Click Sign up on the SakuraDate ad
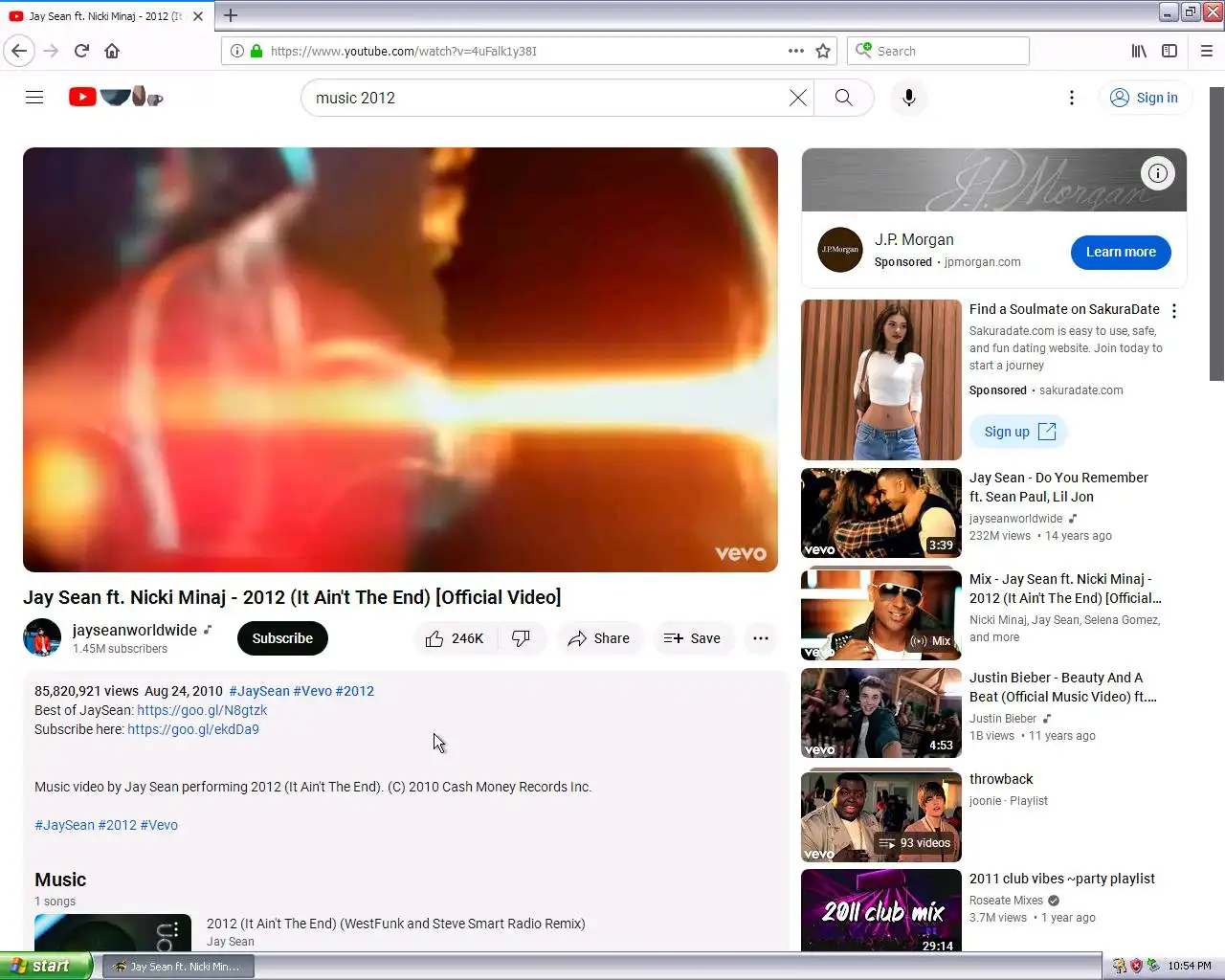Viewport: 1225px width, 980px height. (x=1019, y=432)
